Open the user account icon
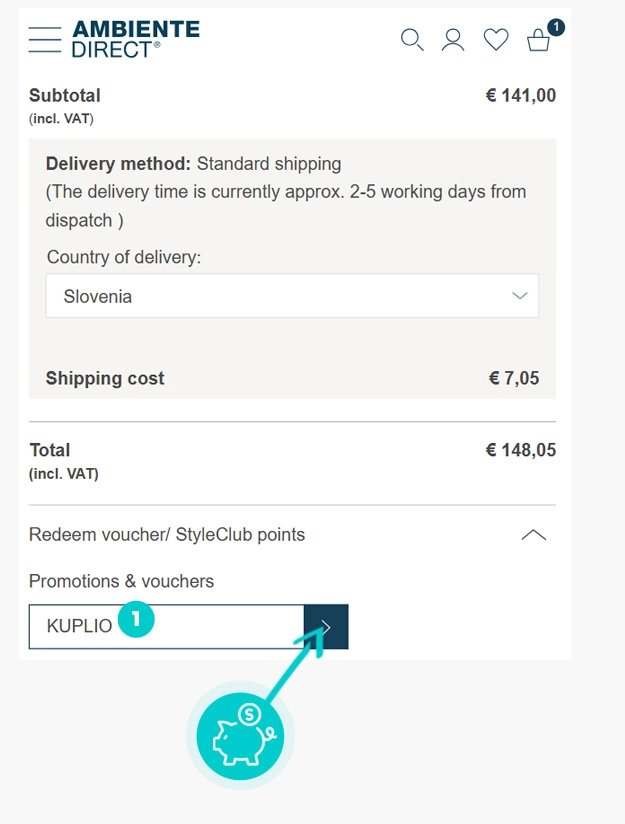This screenshot has height=824, width=625. pyautogui.click(x=453, y=40)
